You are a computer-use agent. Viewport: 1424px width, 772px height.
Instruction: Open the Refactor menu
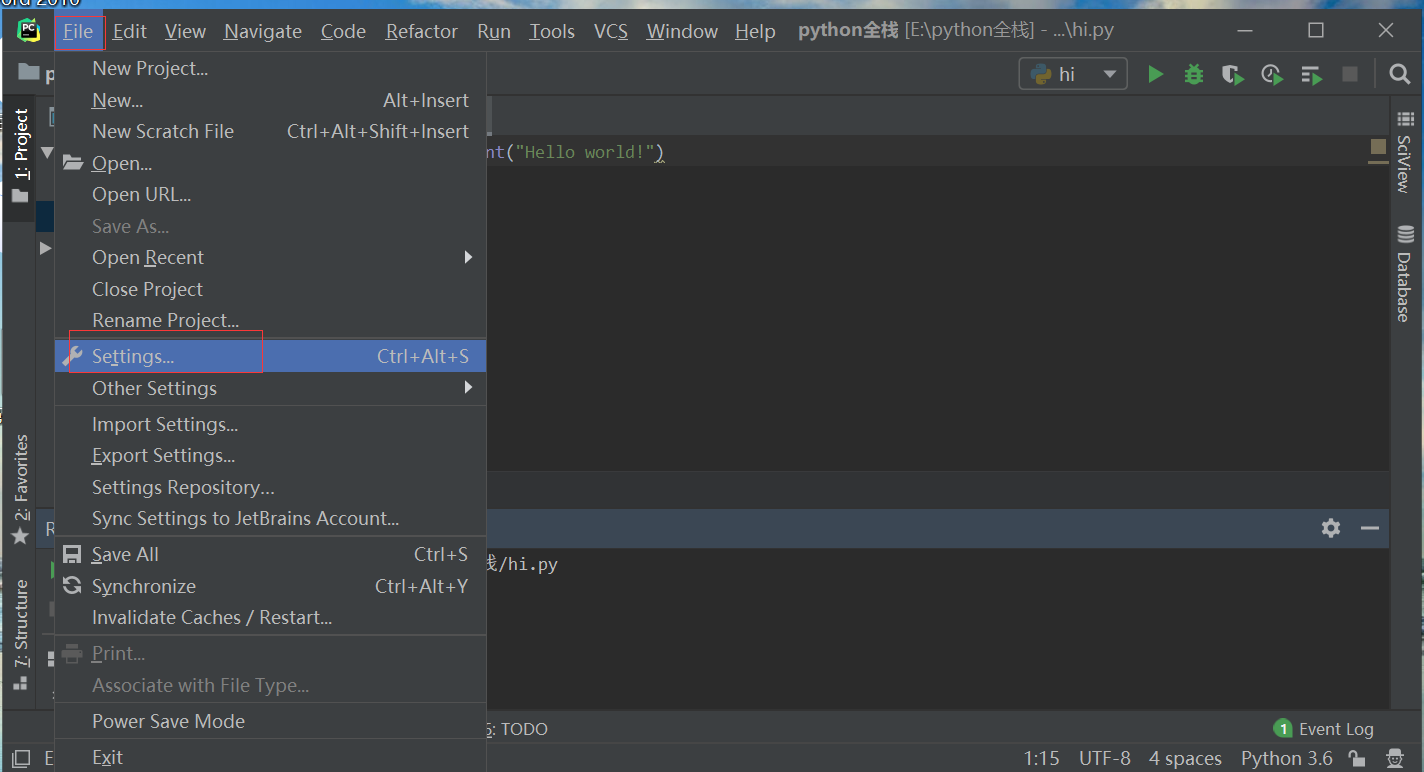point(422,32)
